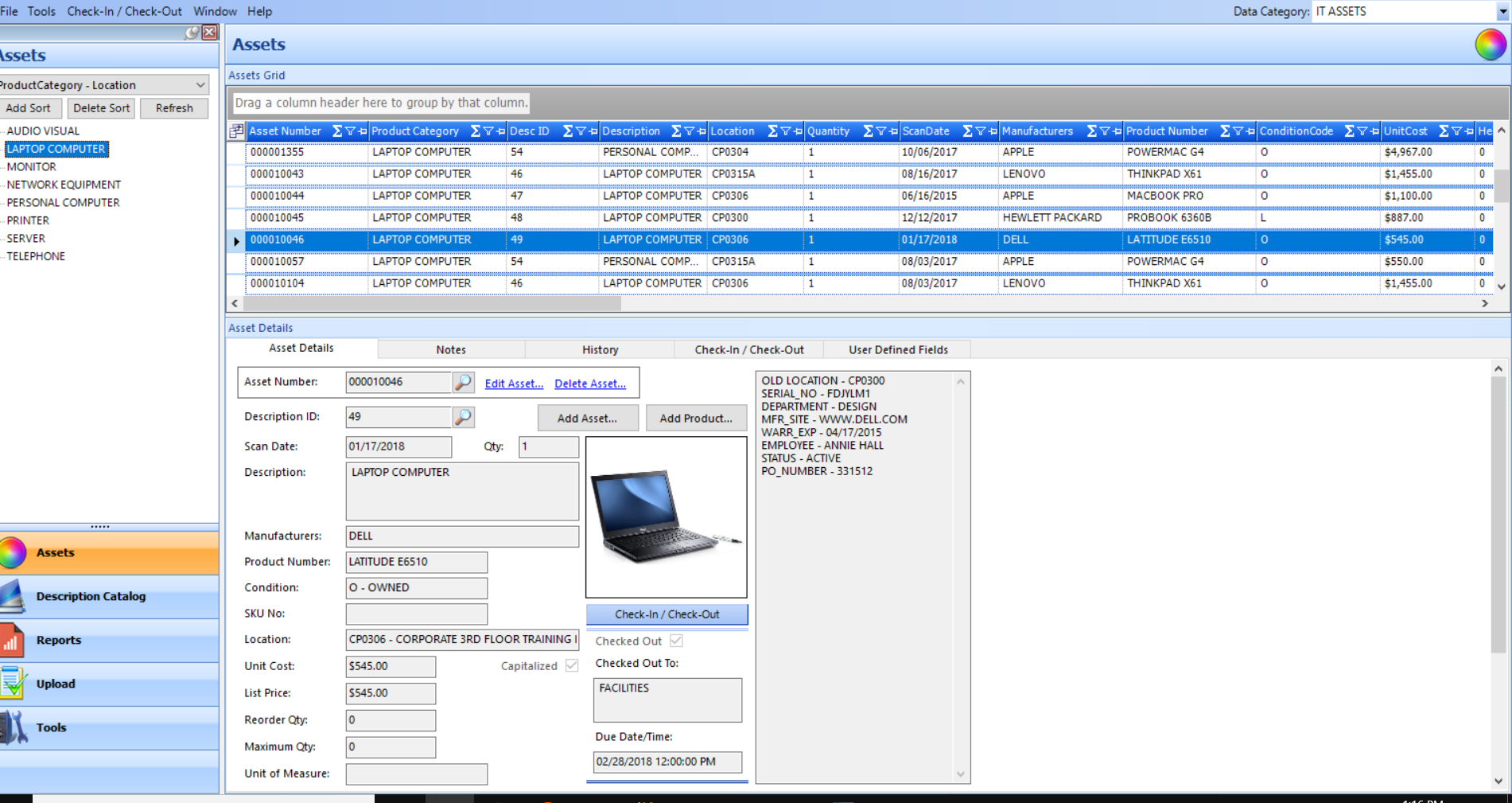Click the Edit Asset link
Screen dimensions: 1512x803
click(513, 383)
